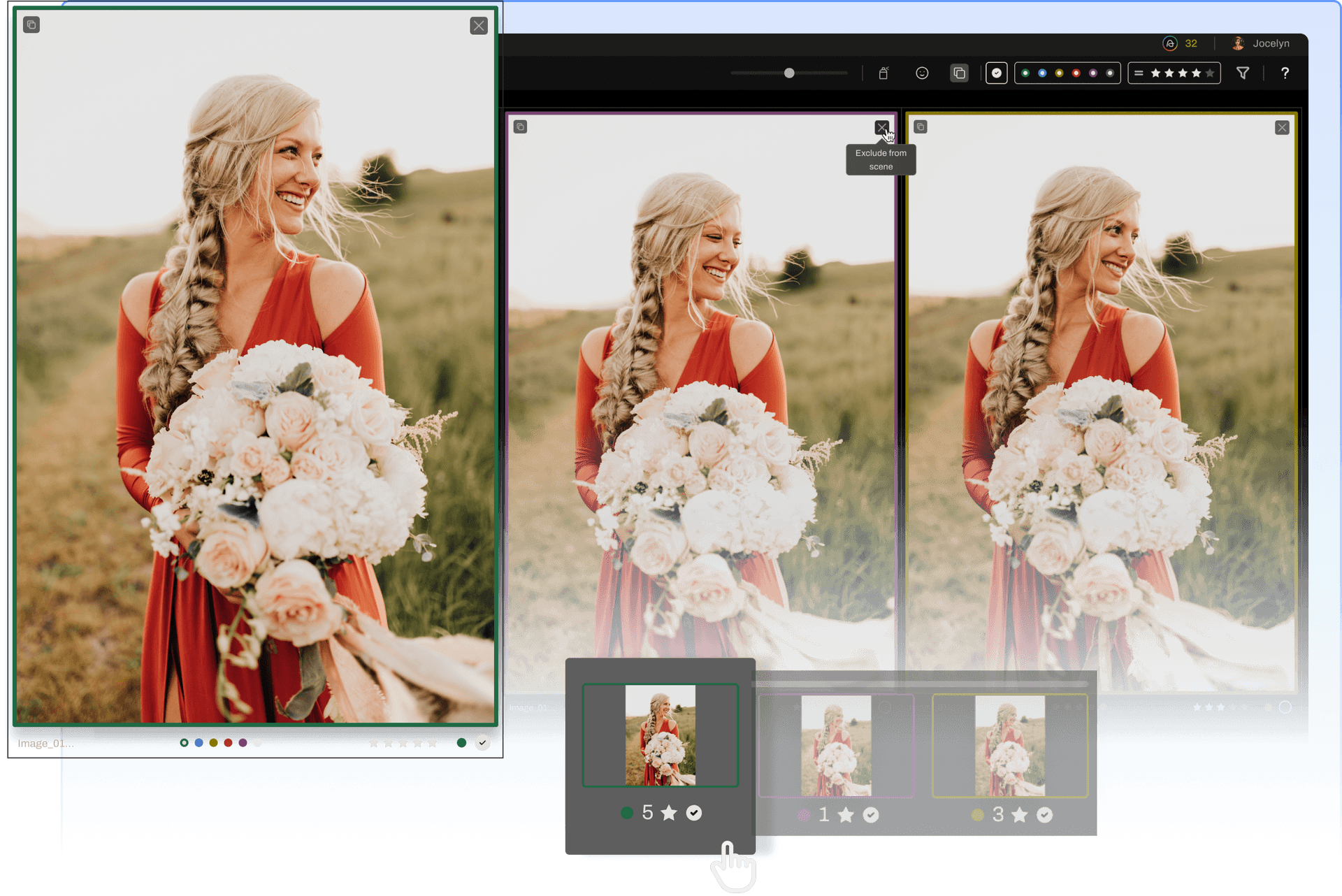Rate Image_01 one star
This screenshot has width=1342, height=896.
(x=373, y=744)
